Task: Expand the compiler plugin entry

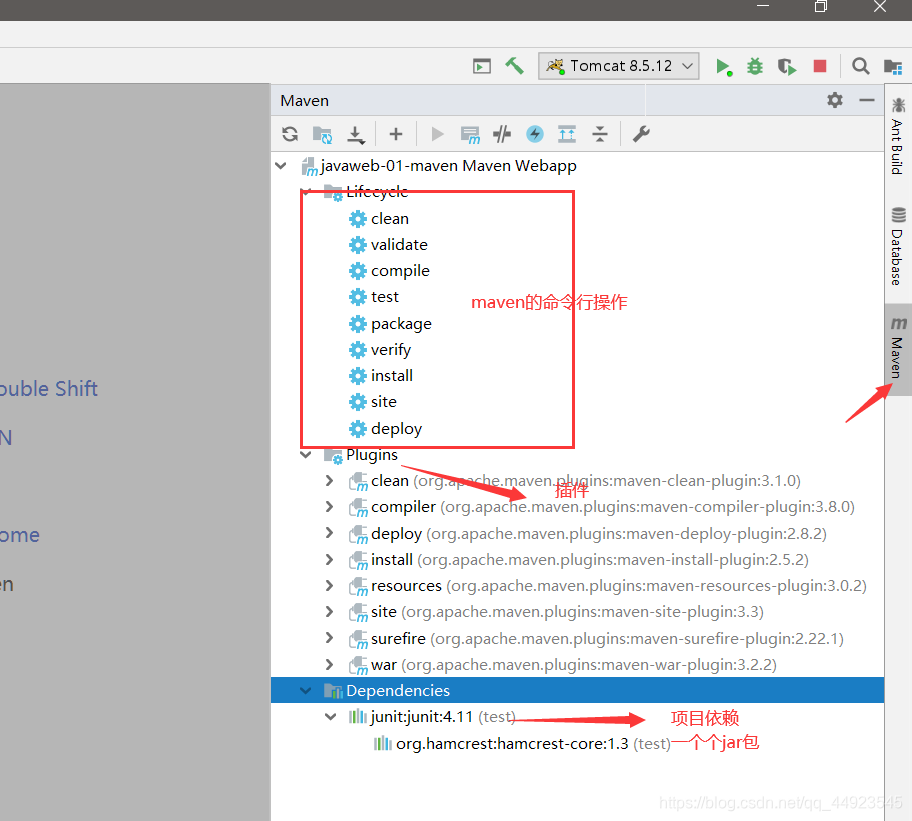Action: click(330, 506)
